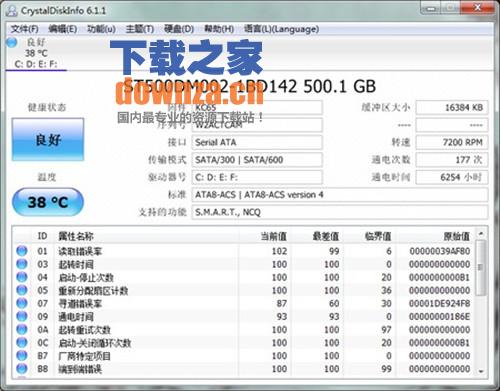Open the 帮助(H) menu
500x391 pixels.
pos(219,29)
